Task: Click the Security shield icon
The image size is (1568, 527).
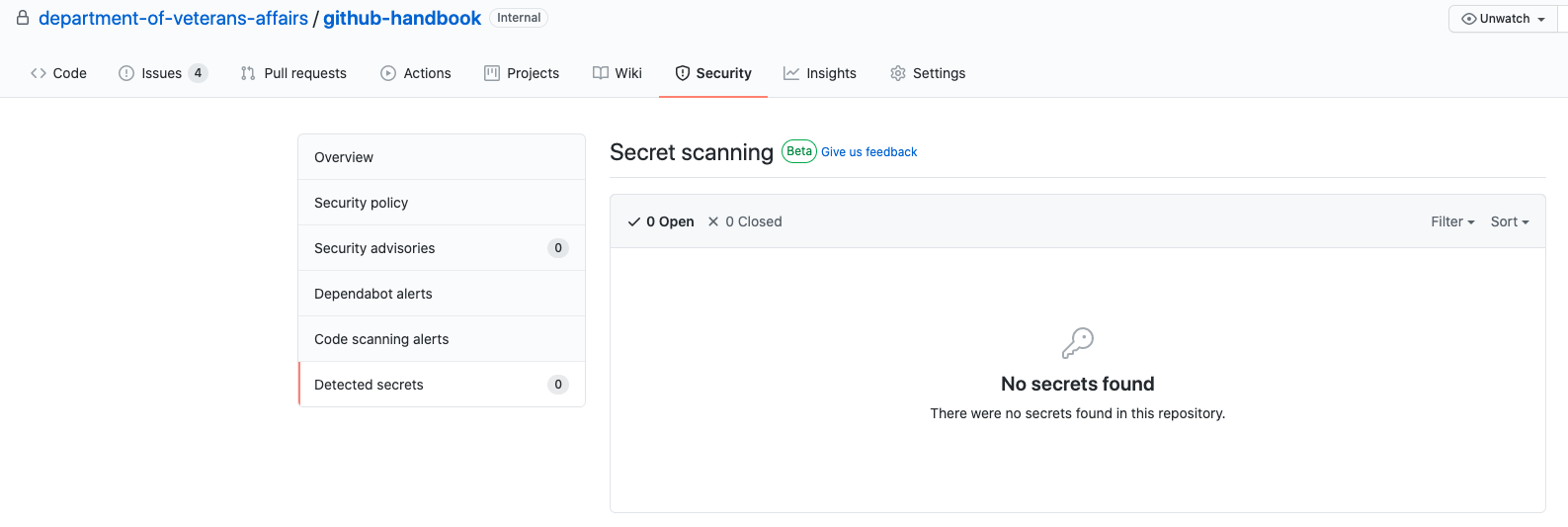Action: tap(683, 73)
